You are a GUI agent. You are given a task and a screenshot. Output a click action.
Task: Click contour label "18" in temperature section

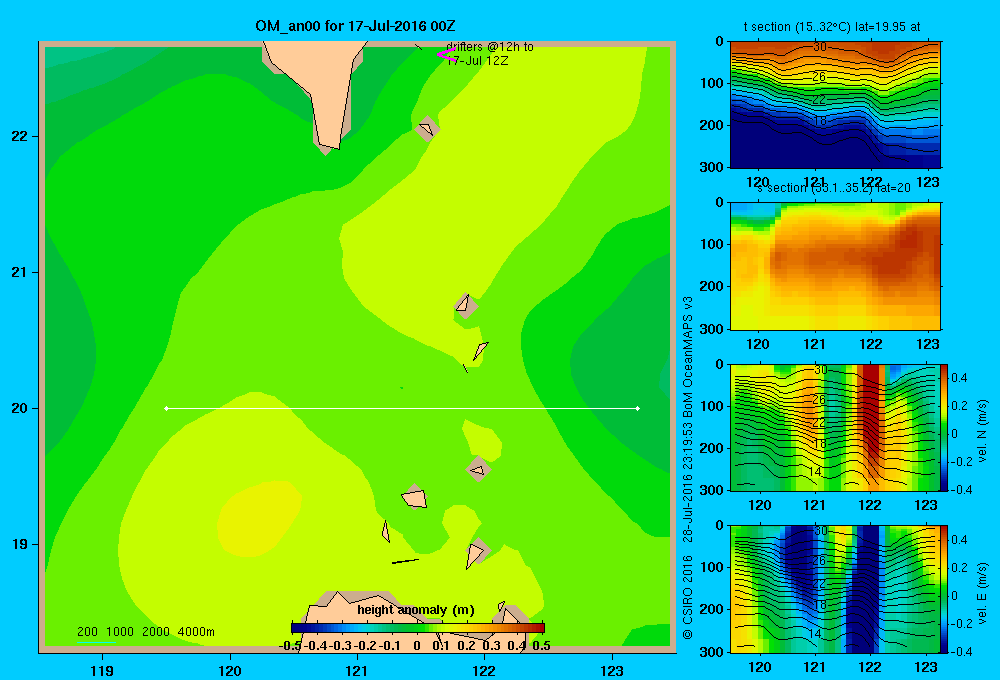(820, 121)
